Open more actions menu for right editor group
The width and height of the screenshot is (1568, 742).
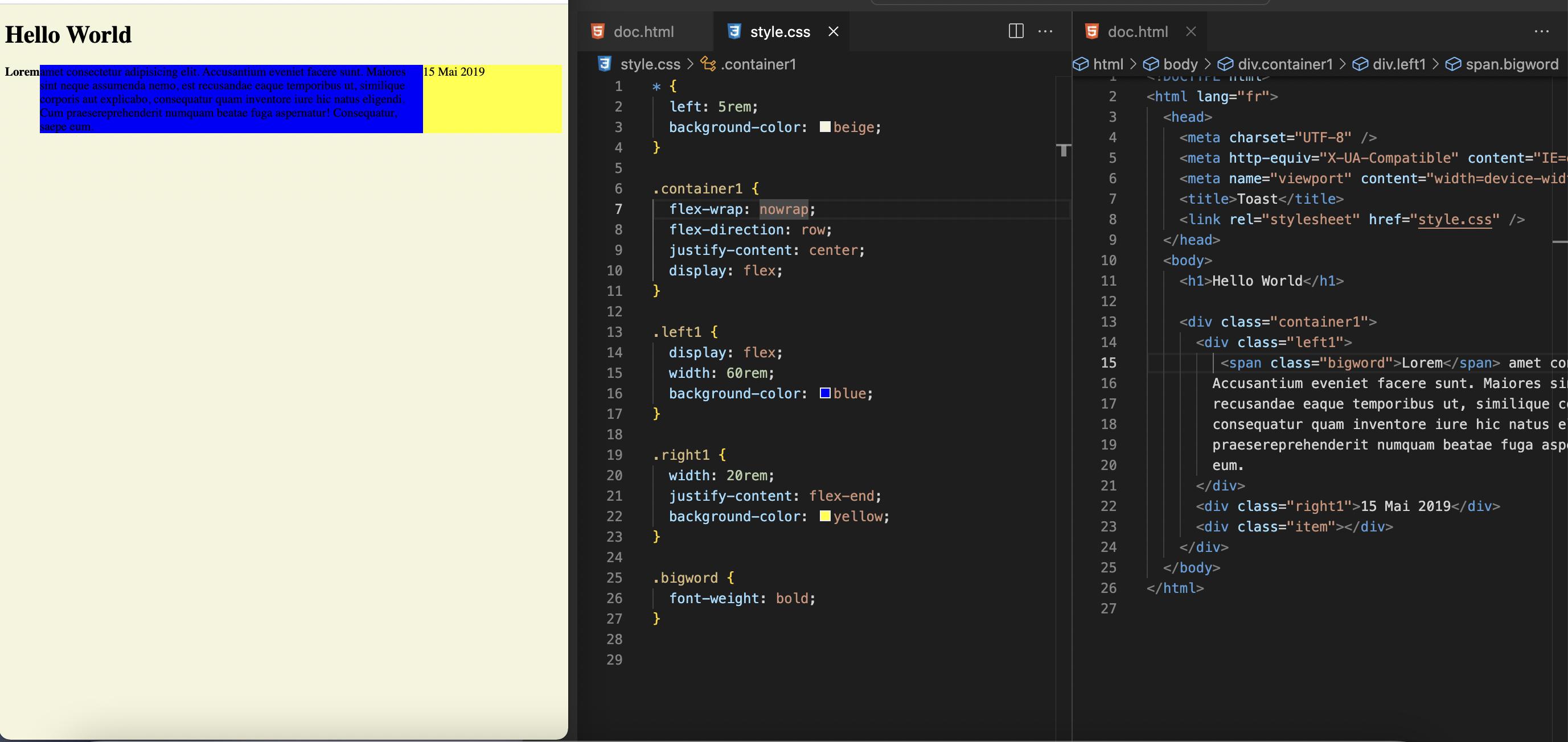click(1541, 31)
